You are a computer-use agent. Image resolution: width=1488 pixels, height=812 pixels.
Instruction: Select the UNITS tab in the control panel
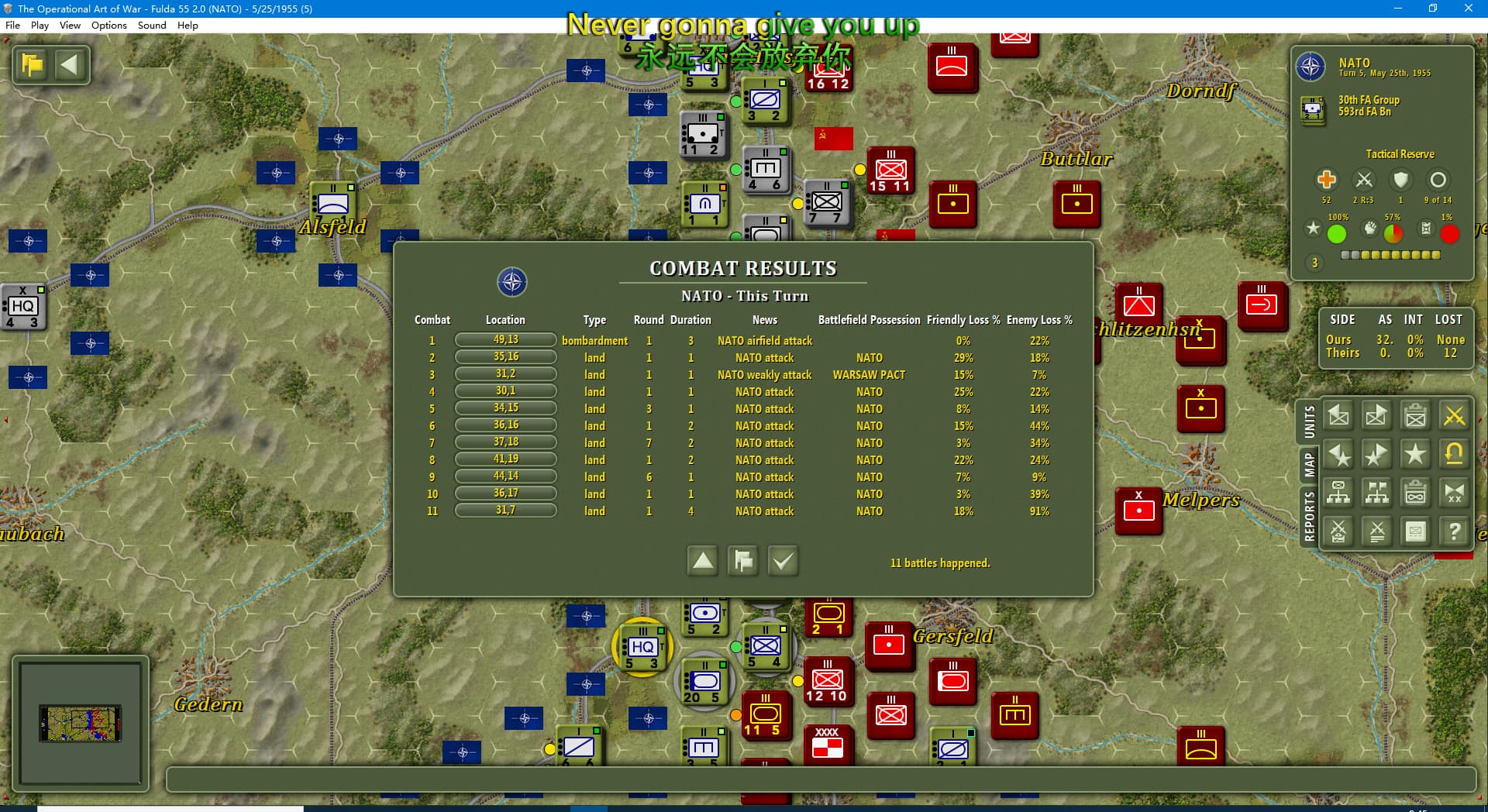1309,421
